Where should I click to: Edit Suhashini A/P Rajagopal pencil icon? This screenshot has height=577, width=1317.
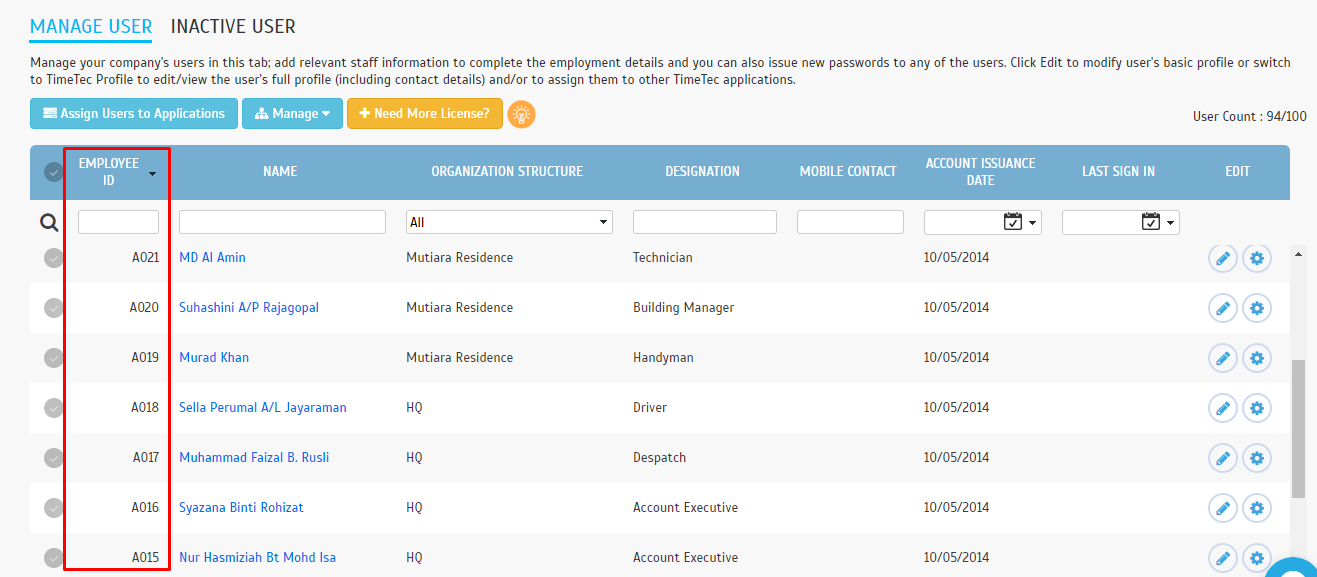pyautogui.click(x=1222, y=308)
